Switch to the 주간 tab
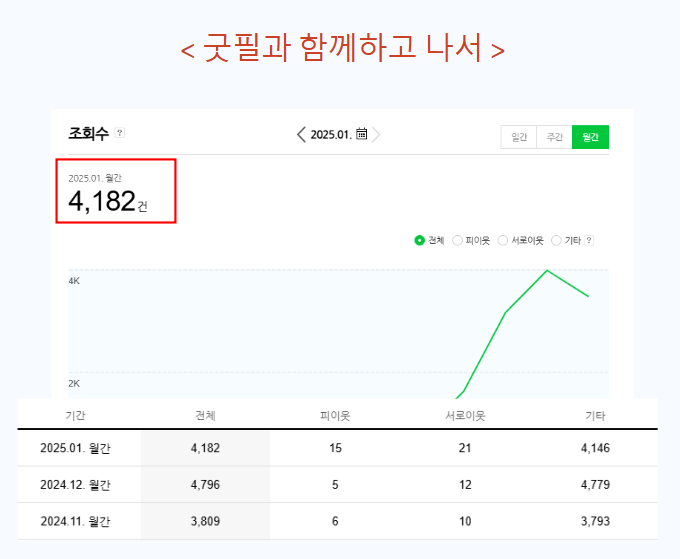Viewport: 680px width, 559px height. pos(554,137)
